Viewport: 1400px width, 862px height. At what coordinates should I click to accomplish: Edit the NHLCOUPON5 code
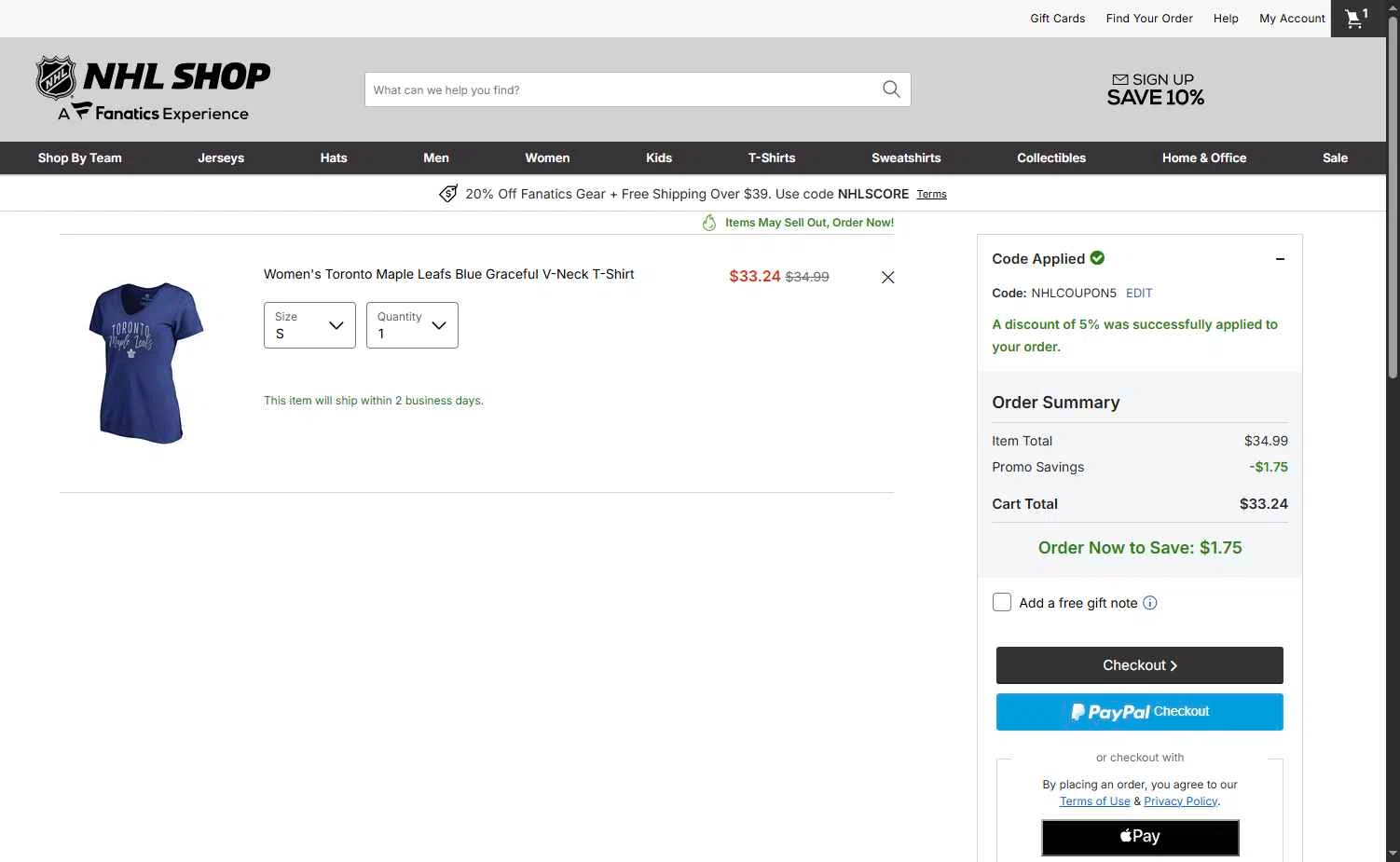point(1139,293)
